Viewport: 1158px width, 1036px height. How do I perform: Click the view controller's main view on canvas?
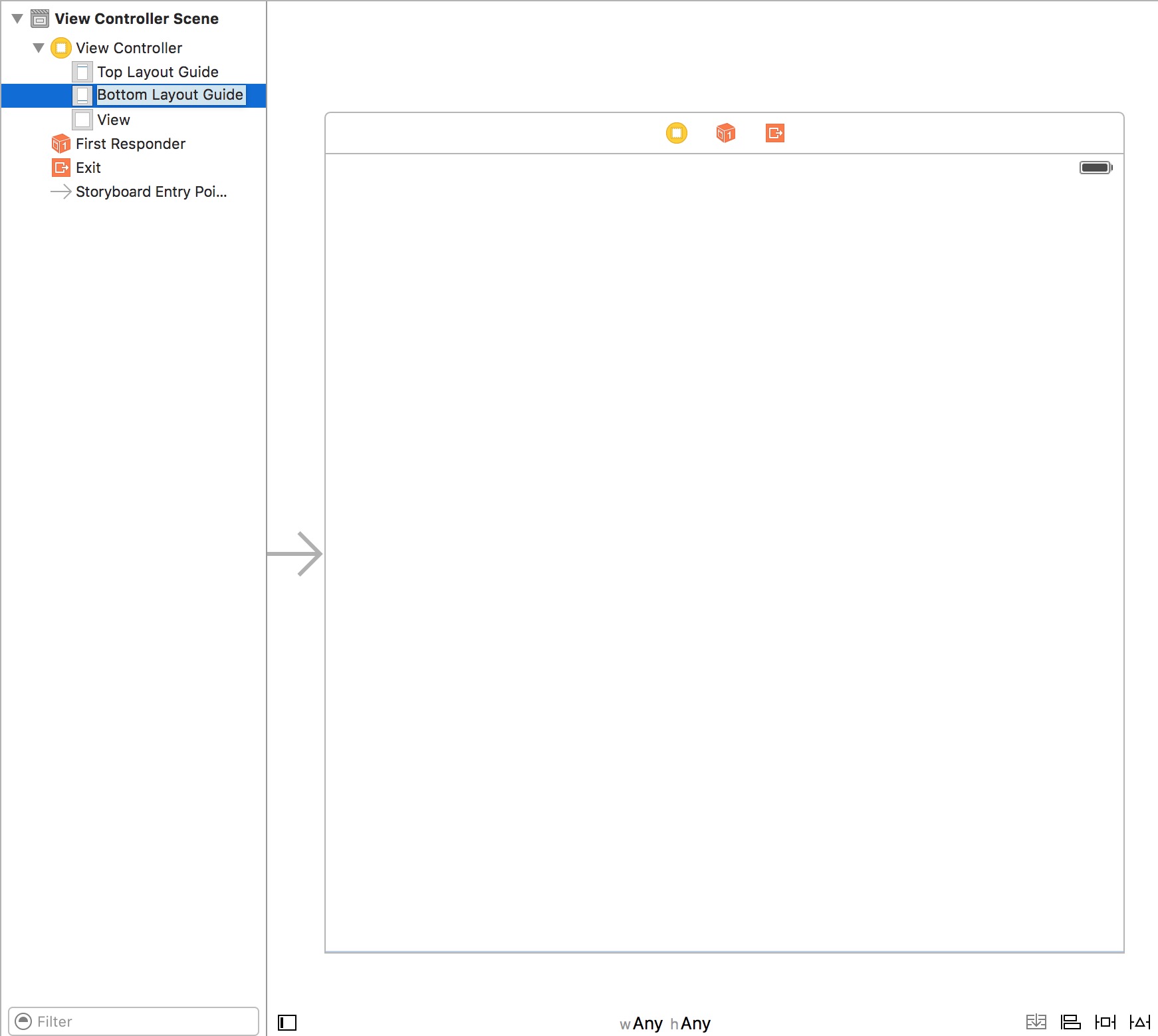[725, 553]
